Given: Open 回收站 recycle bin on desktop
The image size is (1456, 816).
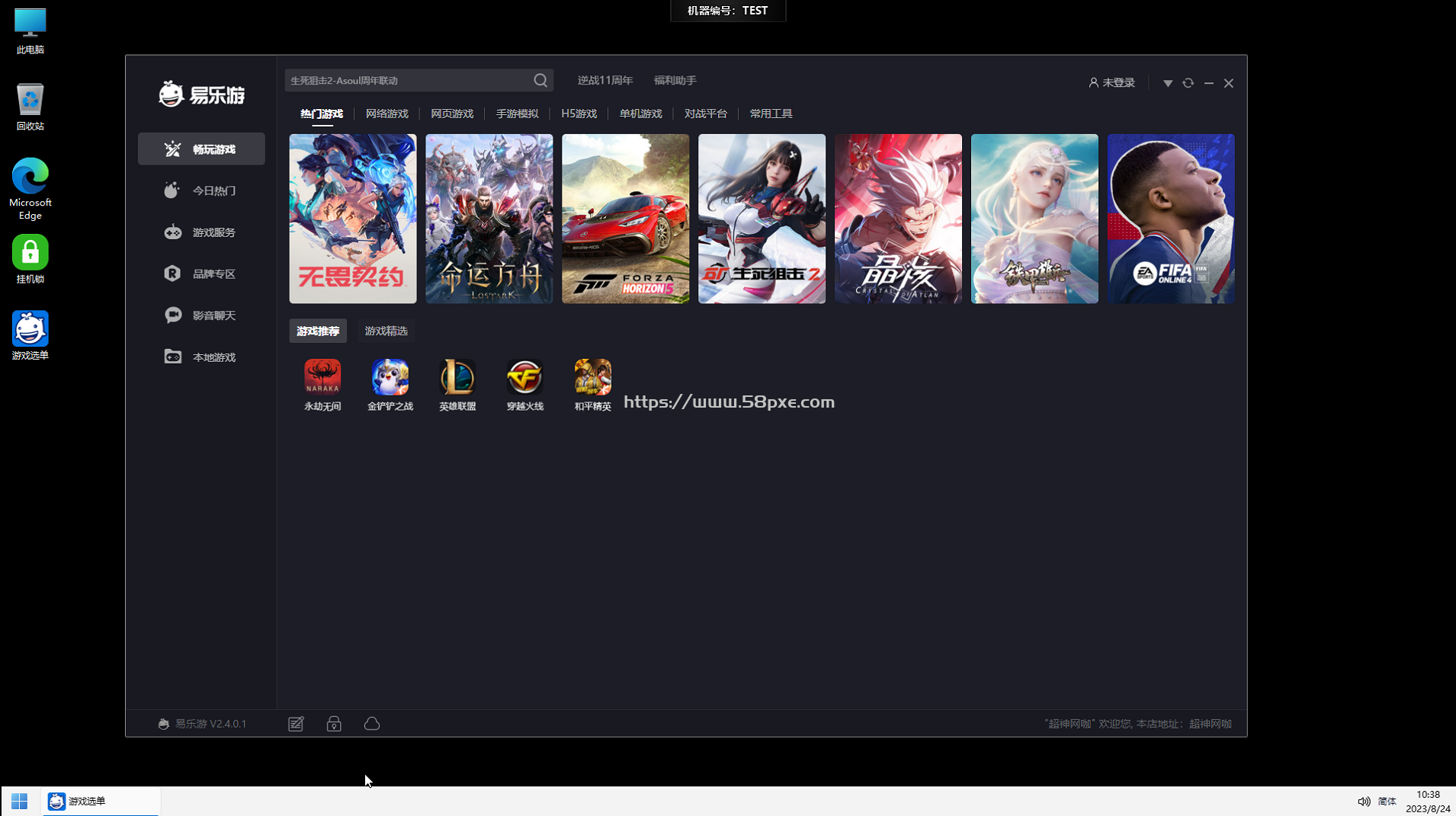Looking at the screenshot, I should pyautogui.click(x=30, y=107).
